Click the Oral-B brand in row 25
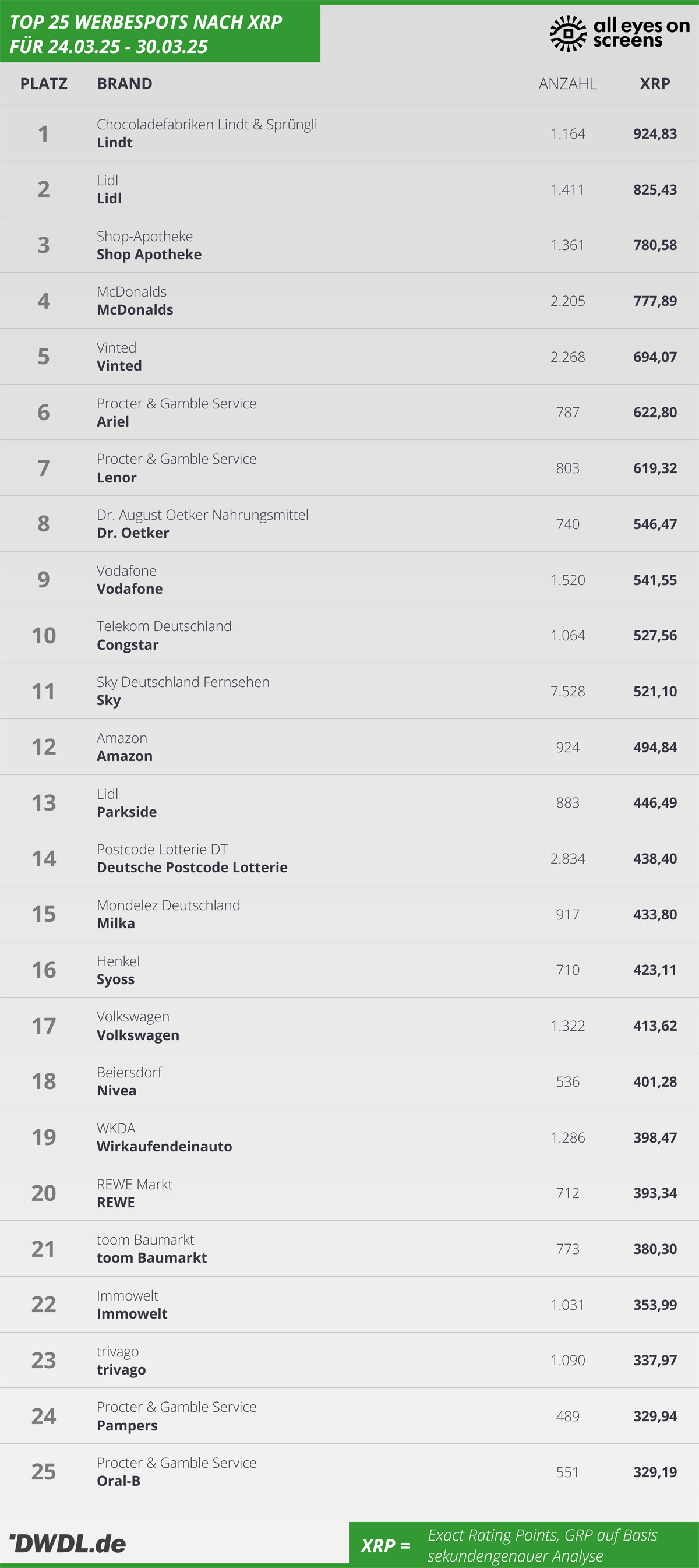Screen dimensions: 699x1568 [x=119, y=1481]
